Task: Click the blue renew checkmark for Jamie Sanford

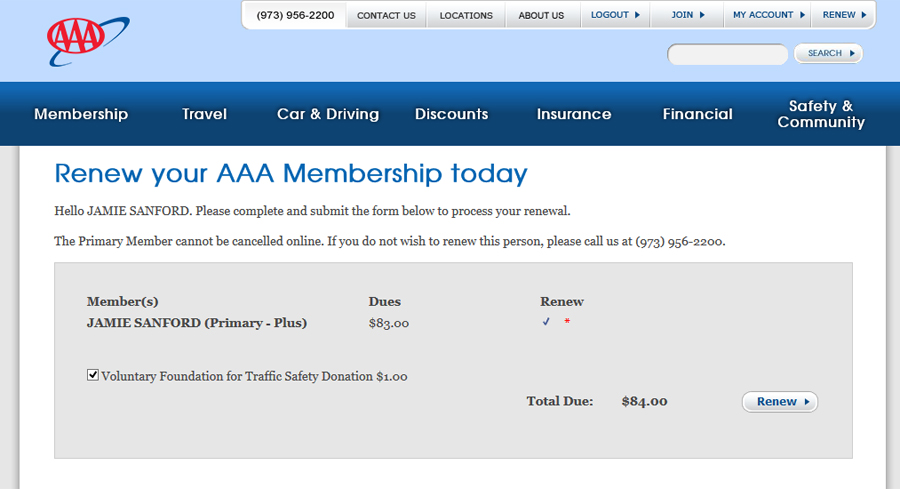Action: pyautogui.click(x=546, y=321)
